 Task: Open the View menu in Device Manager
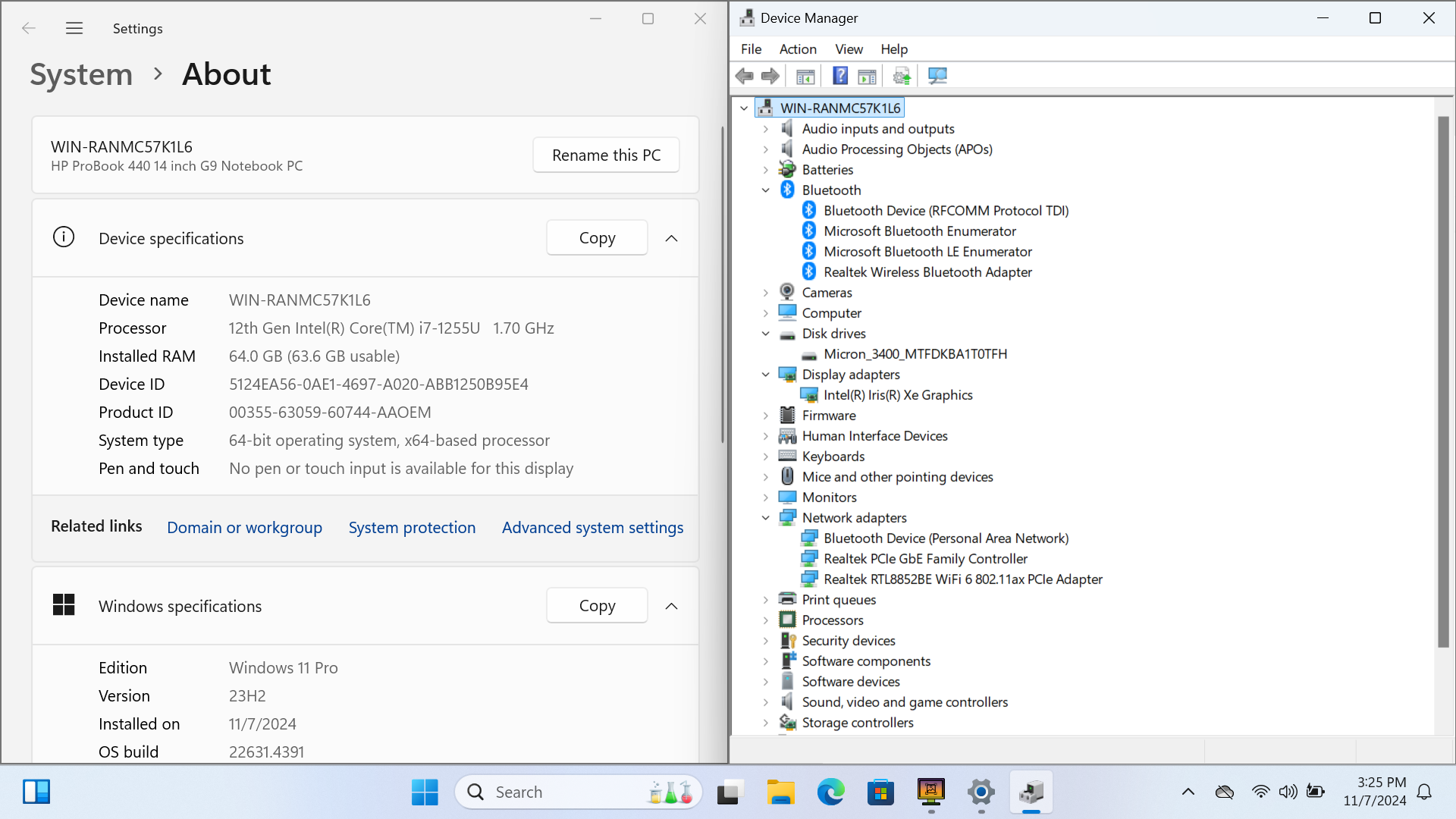[x=849, y=49]
